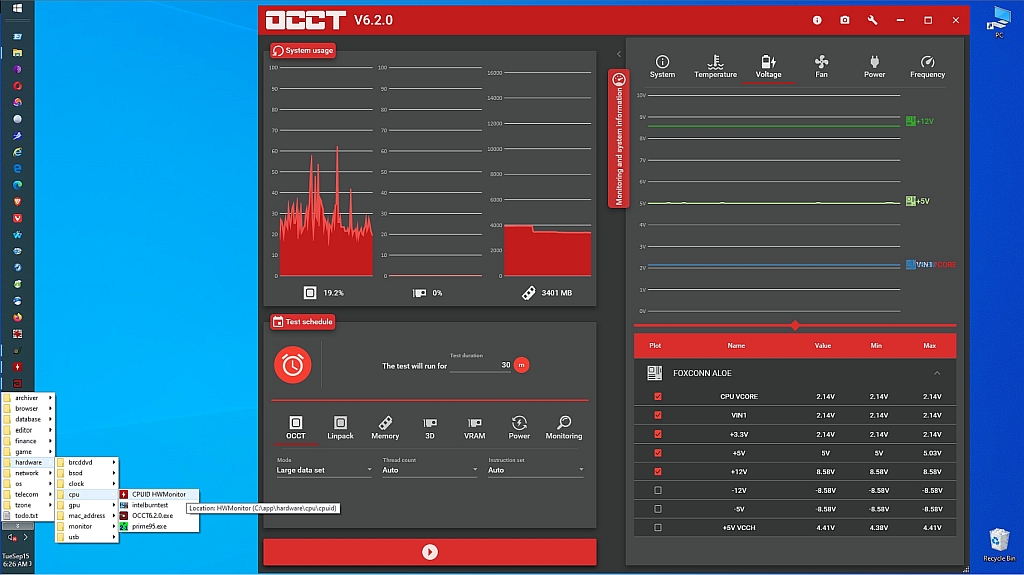Click the memory usage icon showing 3401 MB
The height and width of the screenshot is (575, 1024).
[528, 293]
